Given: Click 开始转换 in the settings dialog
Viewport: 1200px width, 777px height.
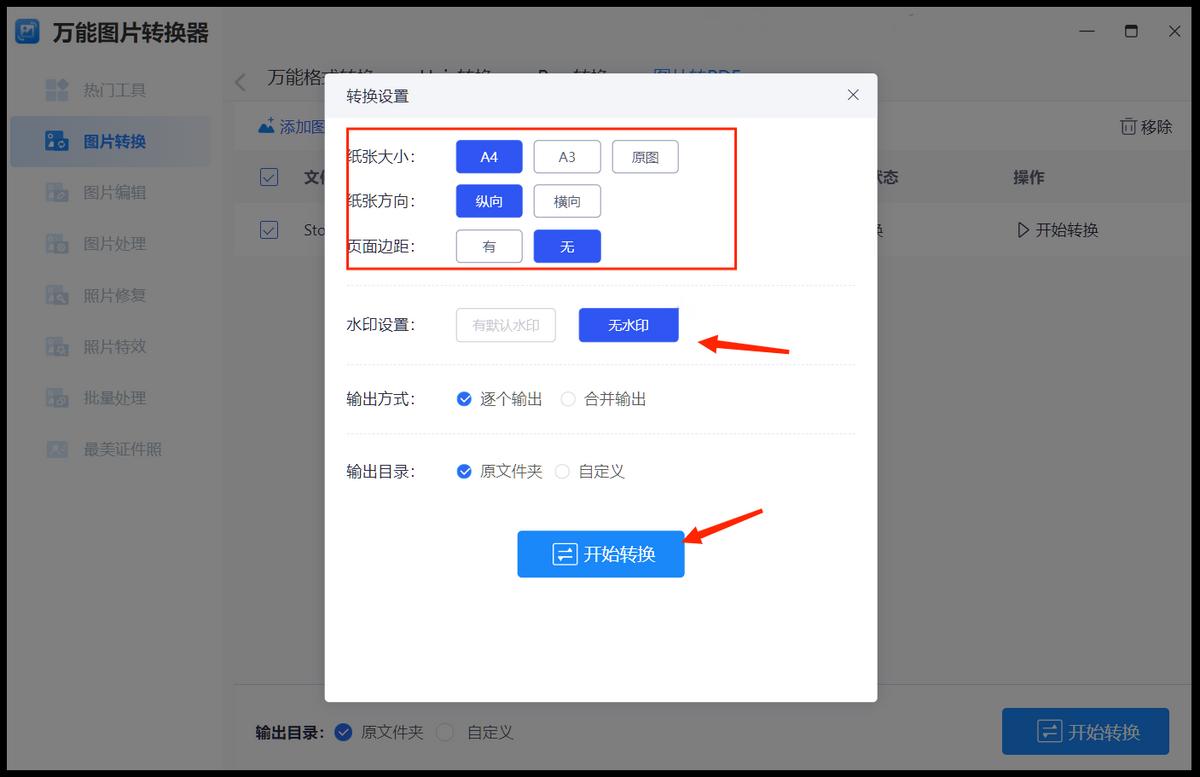Looking at the screenshot, I should (x=600, y=553).
